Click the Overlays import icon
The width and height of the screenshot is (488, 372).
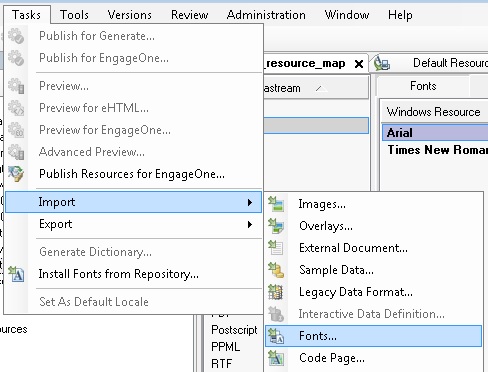276,226
